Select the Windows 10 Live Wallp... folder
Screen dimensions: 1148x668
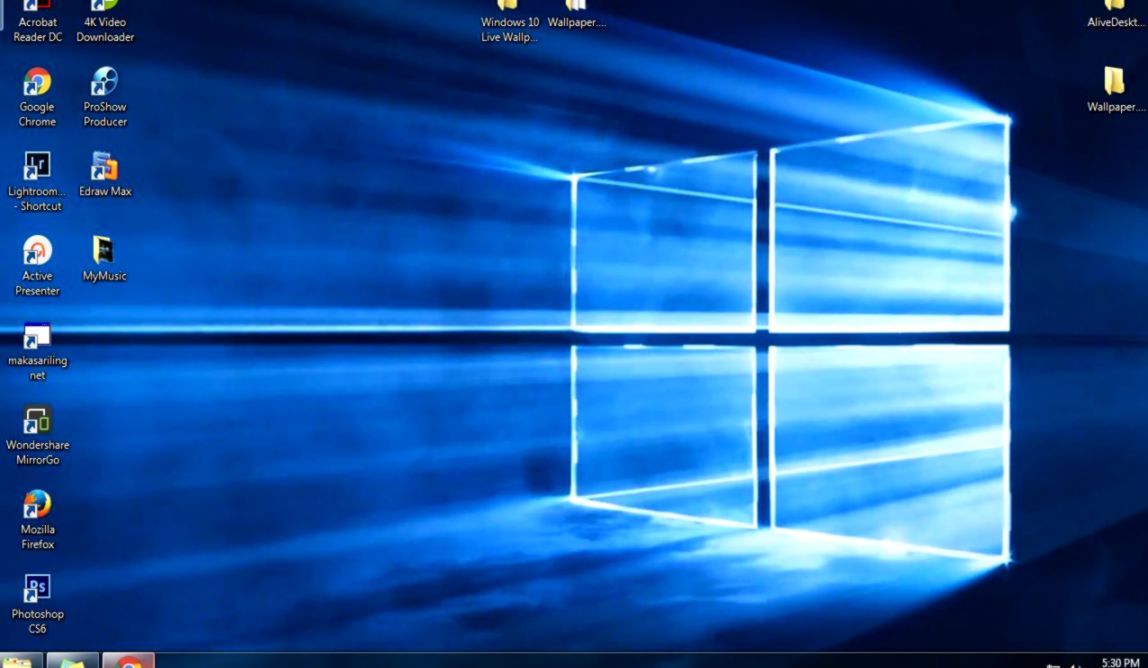click(x=509, y=21)
